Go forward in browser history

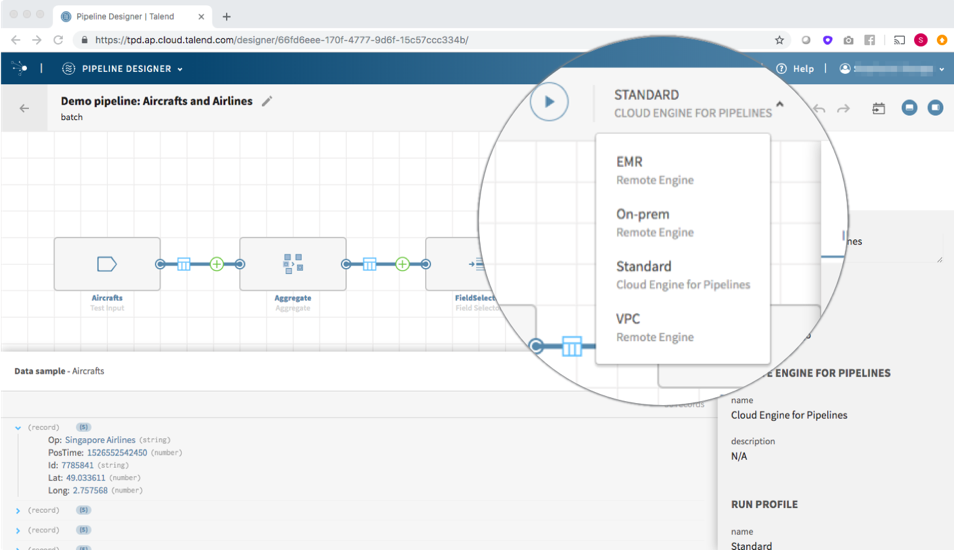(x=37, y=40)
